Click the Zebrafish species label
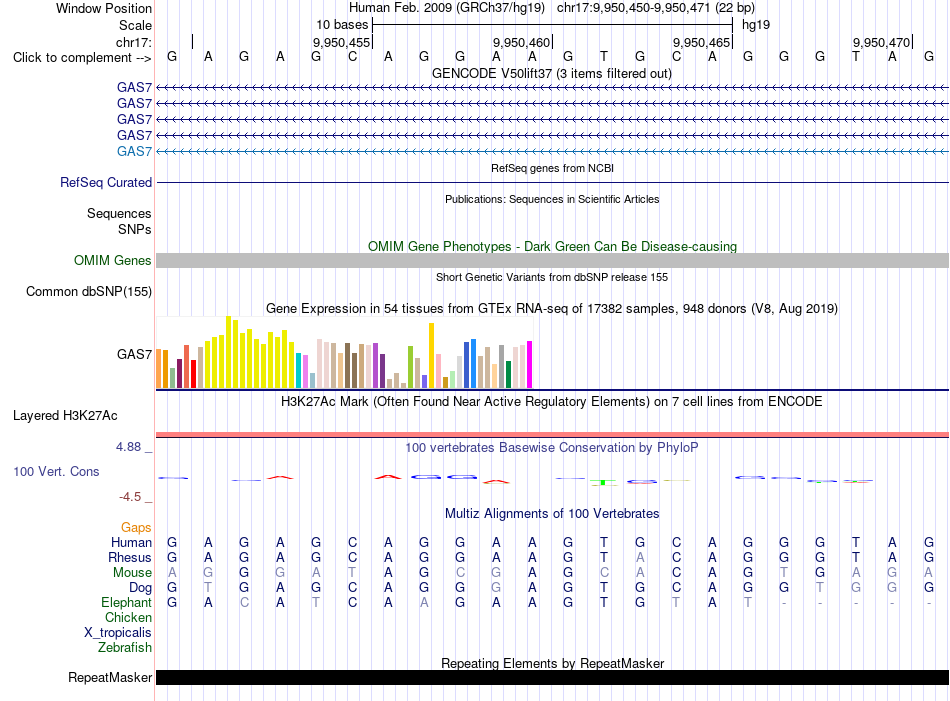Screen dimensions: 950x701 124,648
